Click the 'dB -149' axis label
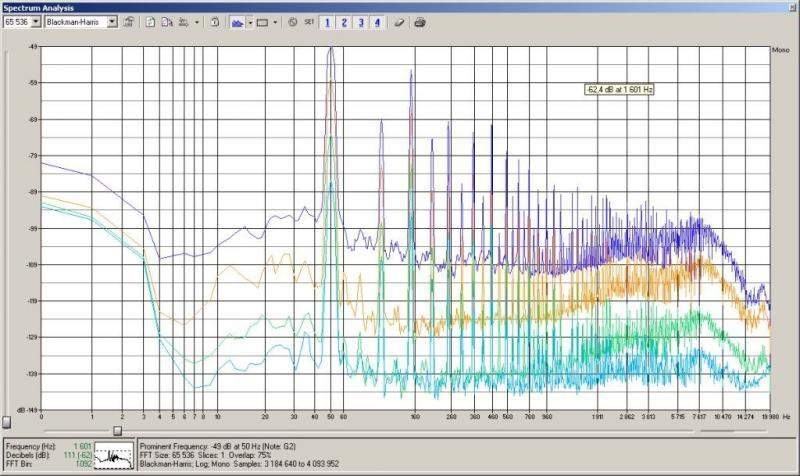Screen dimensions: 800x476 click(27, 410)
